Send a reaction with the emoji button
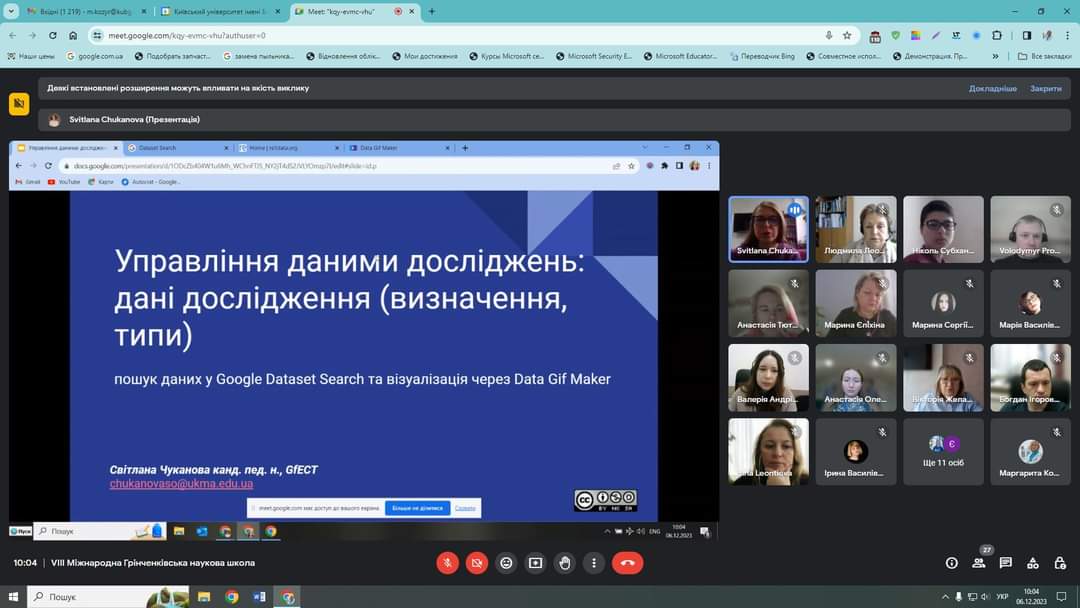This screenshot has height=608, width=1080. tap(506, 563)
